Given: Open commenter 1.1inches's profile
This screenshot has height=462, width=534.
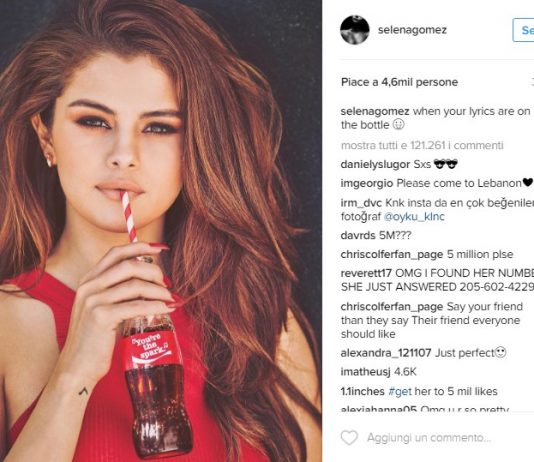Looking at the screenshot, I should click(x=362, y=392).
